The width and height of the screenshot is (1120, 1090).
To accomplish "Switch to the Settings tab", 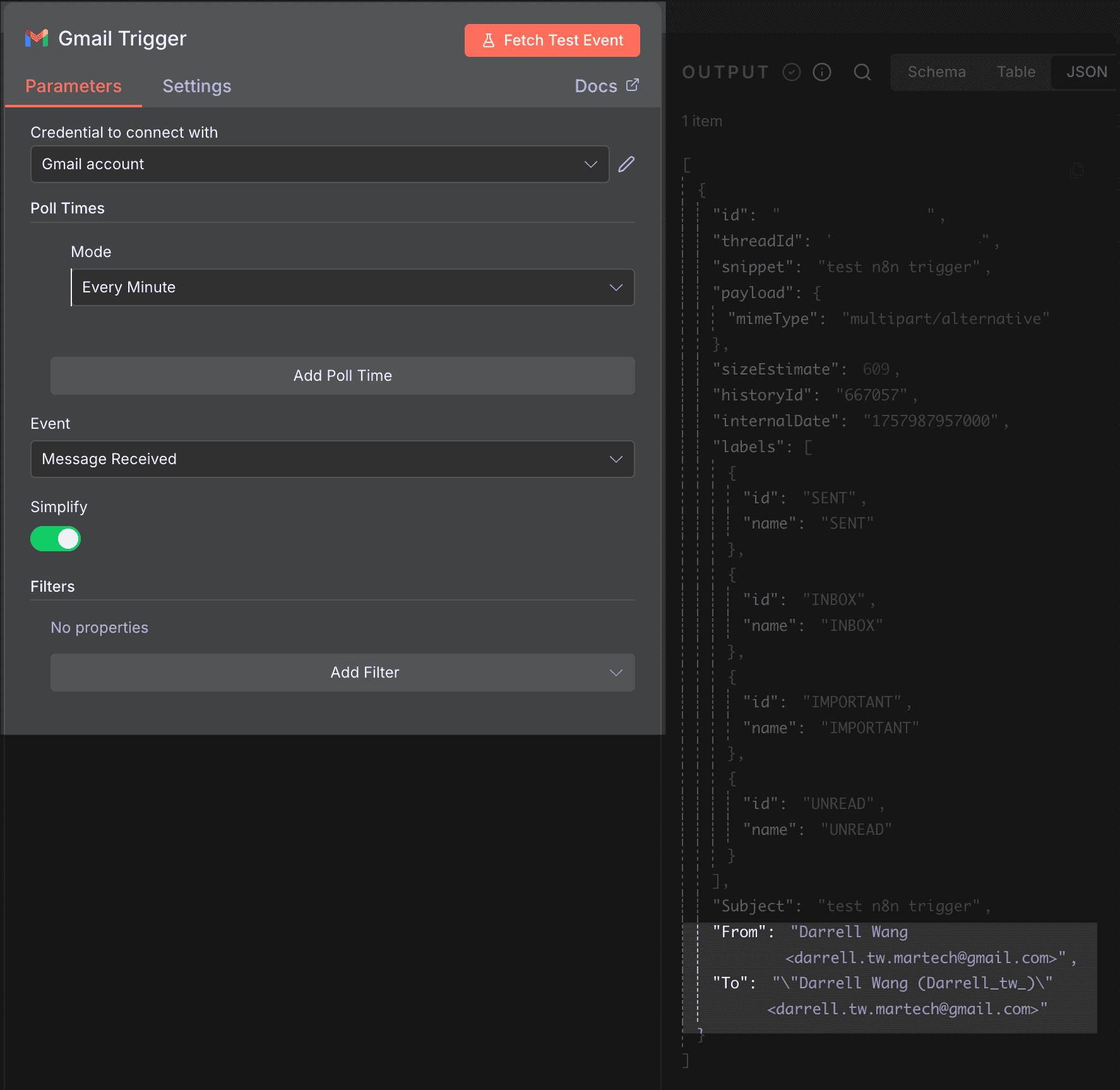I will 196,86.
